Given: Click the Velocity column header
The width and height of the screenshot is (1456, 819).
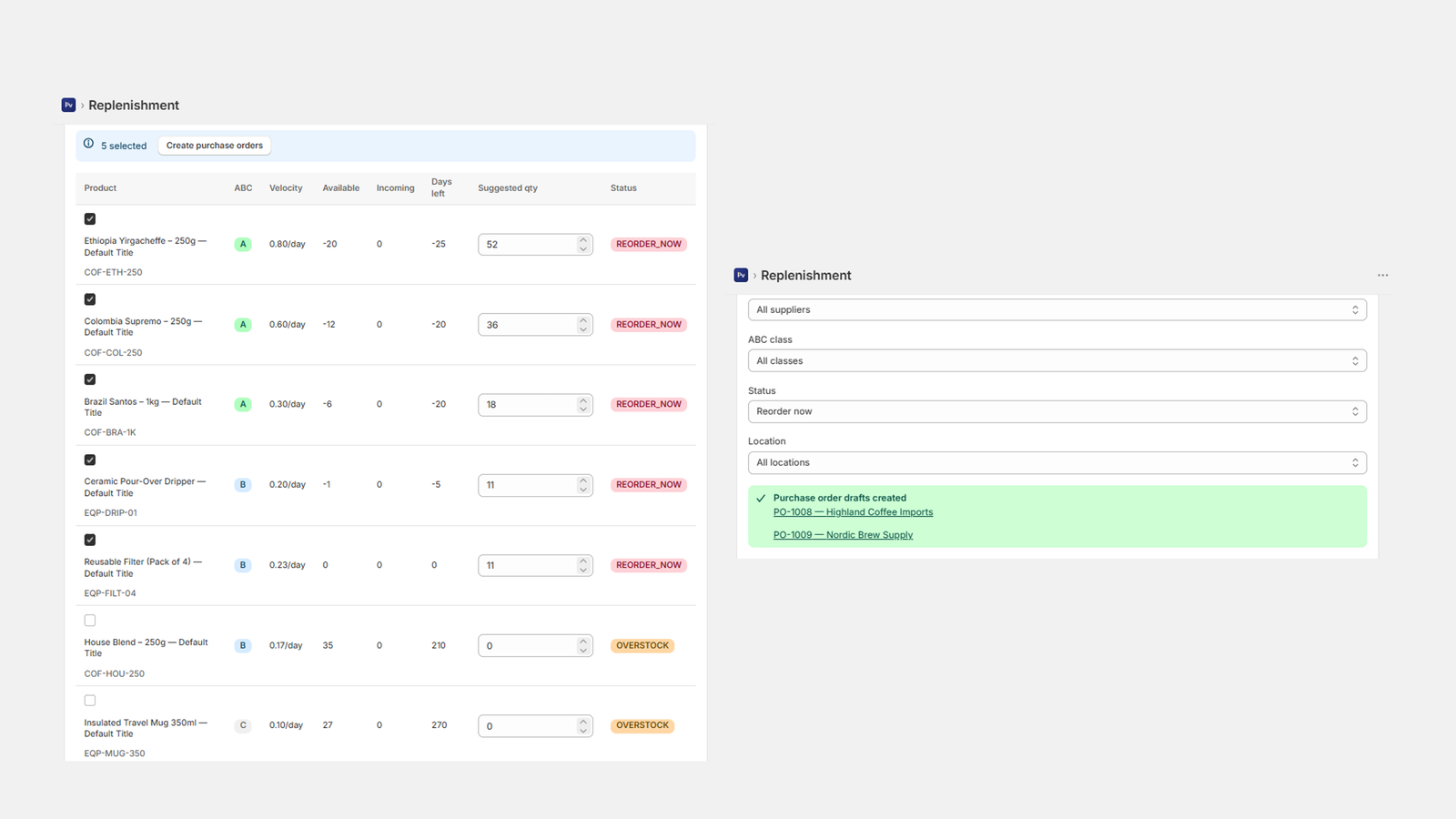Looking at the screenshot, I should pos(286,188).
